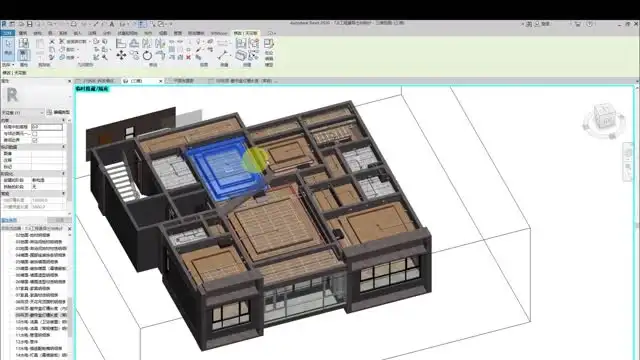Close the Properties palette
The image size is (640, 360).
tap(69, 81)
